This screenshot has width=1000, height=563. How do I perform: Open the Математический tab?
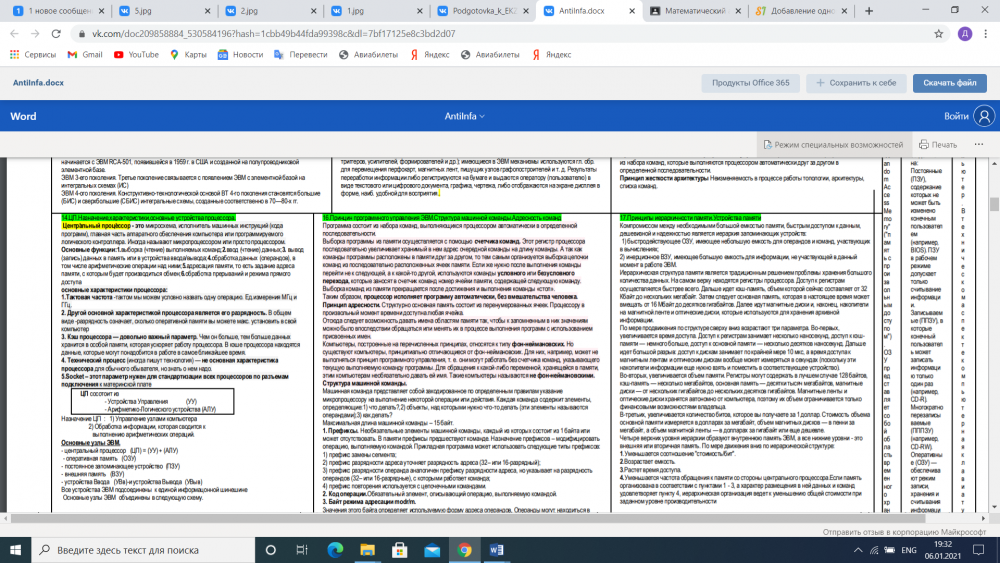pos(693,11)
